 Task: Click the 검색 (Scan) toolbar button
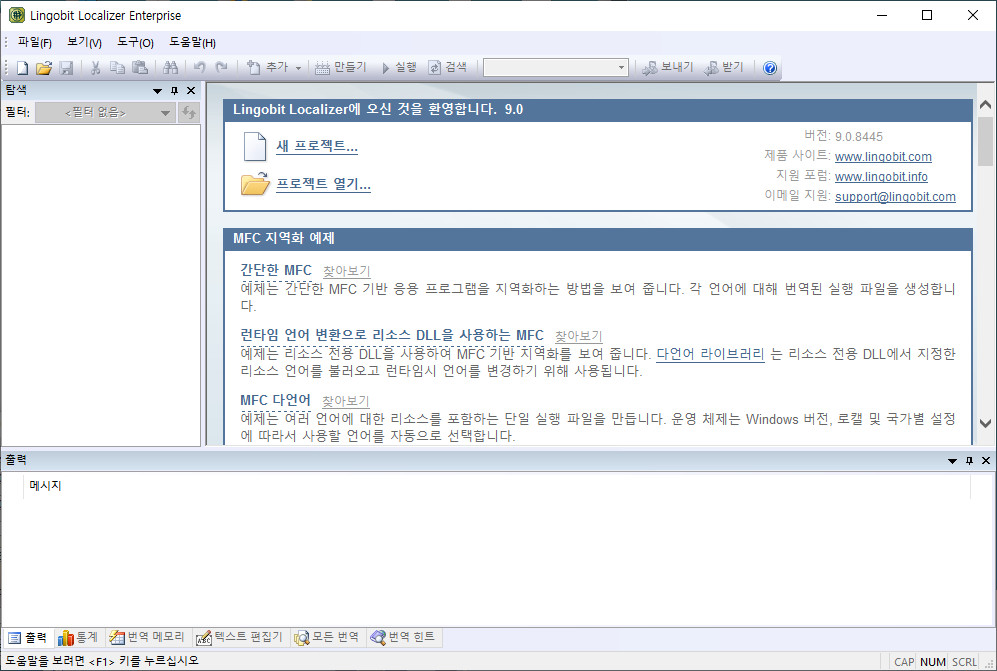coord(448,67)
